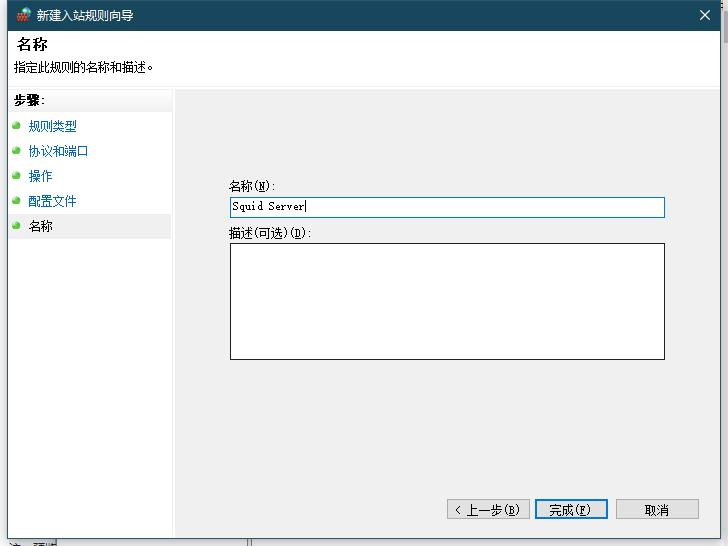Cancel the wizard with 取消 button
The height and width of the screenshot is (546, 728).
coord(656,509)
